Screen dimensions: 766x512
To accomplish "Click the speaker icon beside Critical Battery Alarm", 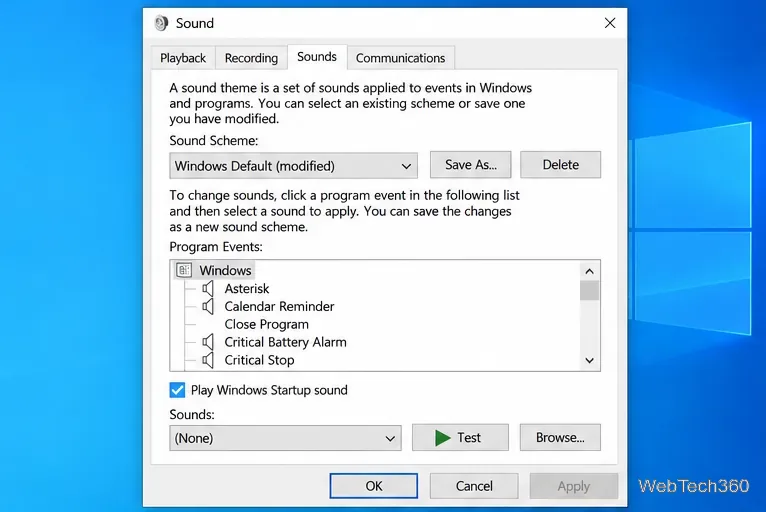I will (x=208, y=342).
